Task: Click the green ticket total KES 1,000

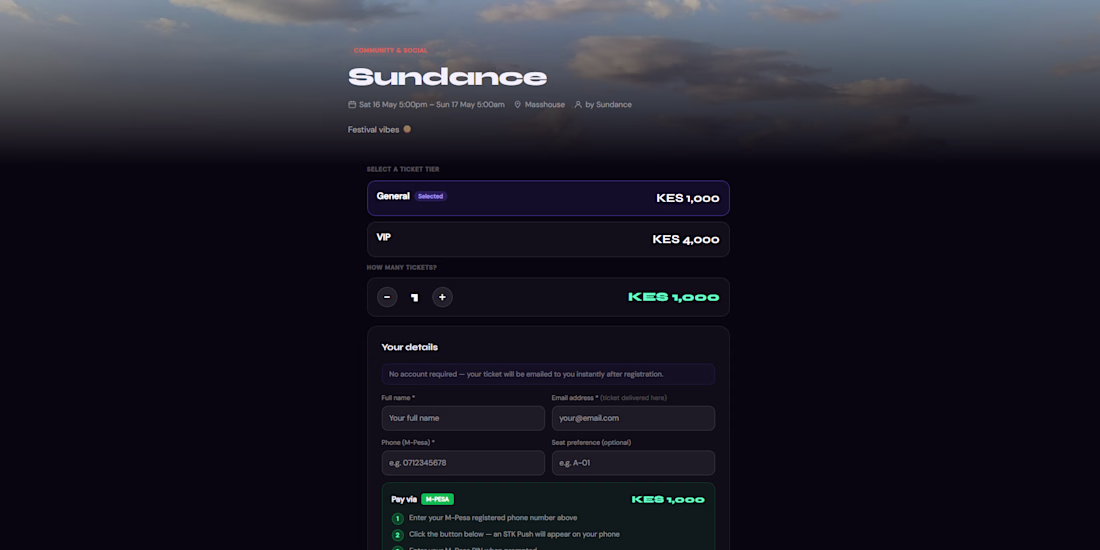Action: tap(673, 297)
